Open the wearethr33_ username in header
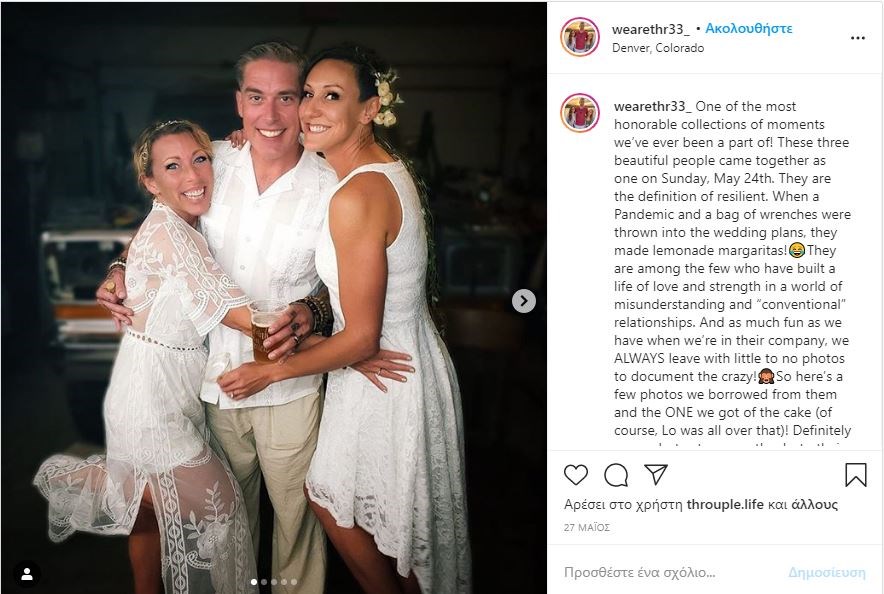 (651, 29)
